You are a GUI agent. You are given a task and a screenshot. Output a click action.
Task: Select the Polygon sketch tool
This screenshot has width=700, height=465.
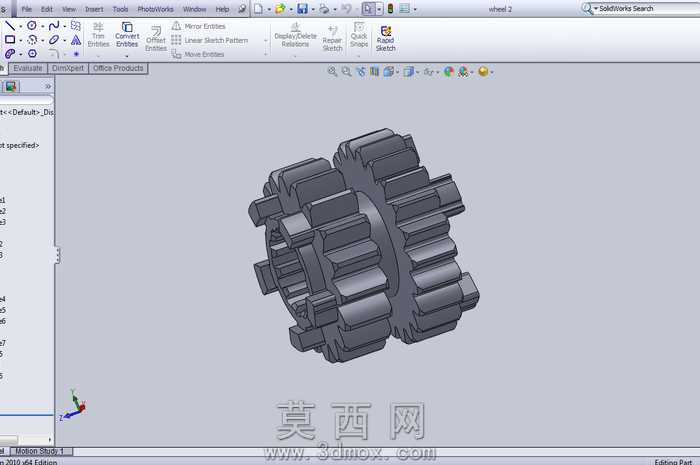(x=32, y=54)
